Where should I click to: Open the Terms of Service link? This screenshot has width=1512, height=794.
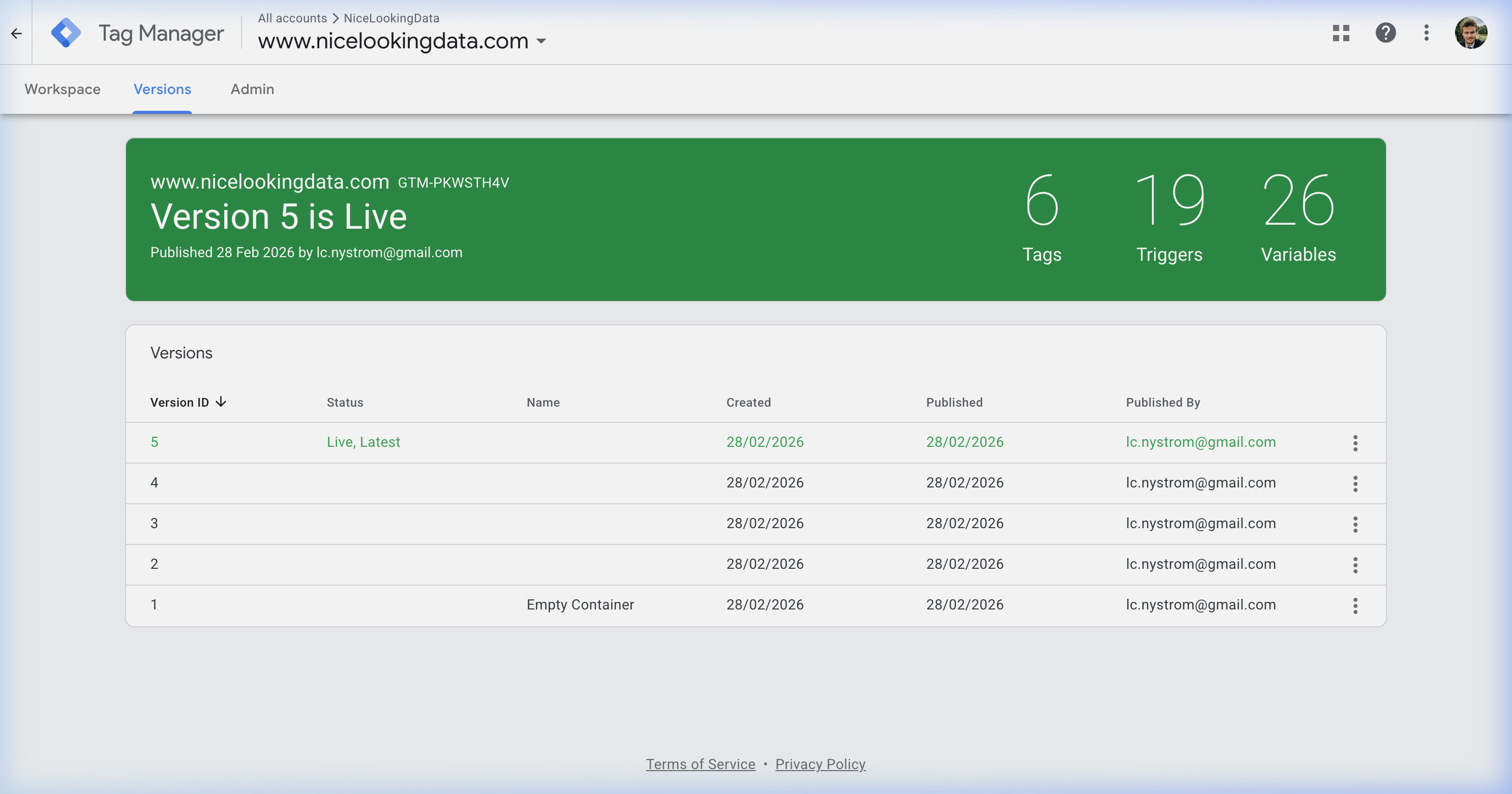[x=700, y=764]
